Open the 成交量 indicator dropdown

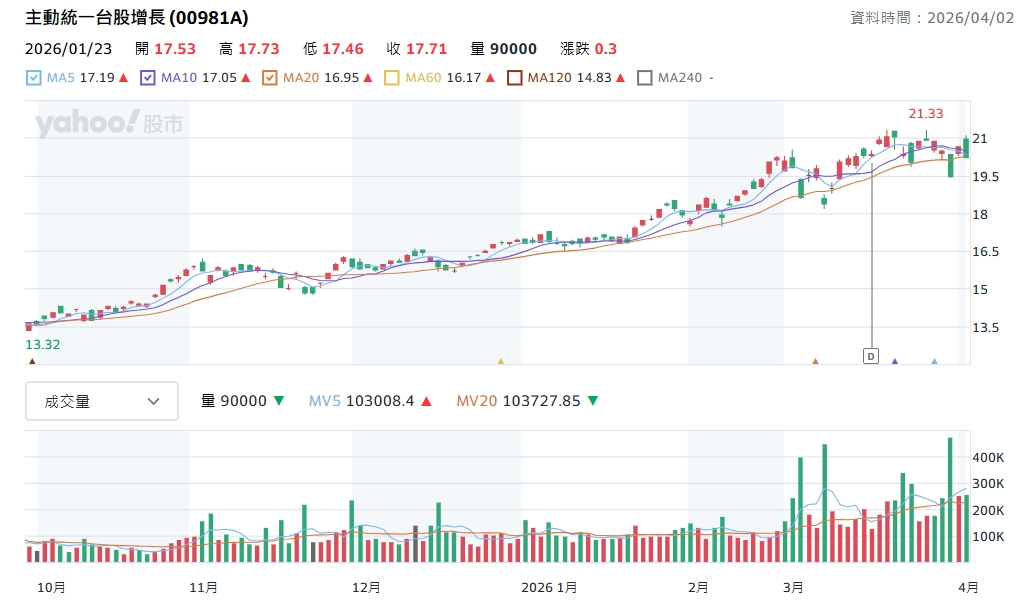click(x=102, y=401)
